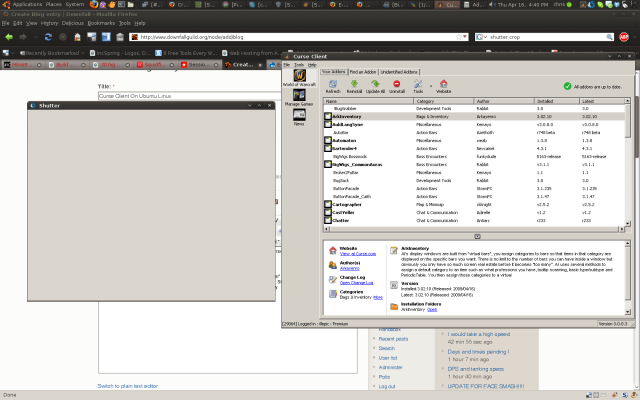Open Recently Bookmarked dropdown in bookmarks bar
640x400 pixels.
pos(52,53)
